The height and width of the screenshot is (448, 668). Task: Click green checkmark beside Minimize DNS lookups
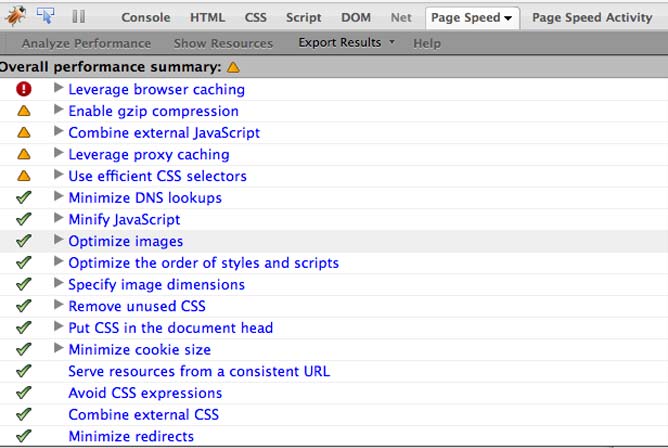(x=23, y=197)
